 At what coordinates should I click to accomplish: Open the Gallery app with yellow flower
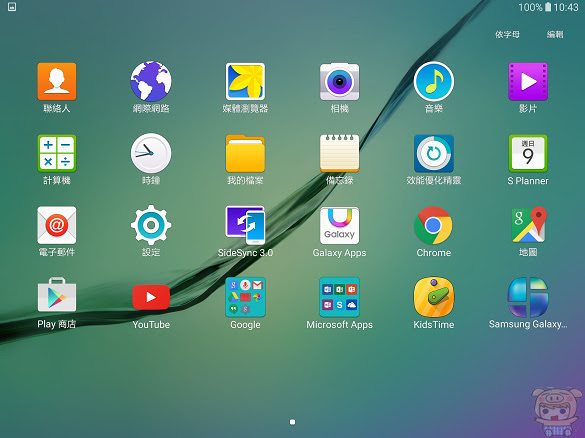245,82
